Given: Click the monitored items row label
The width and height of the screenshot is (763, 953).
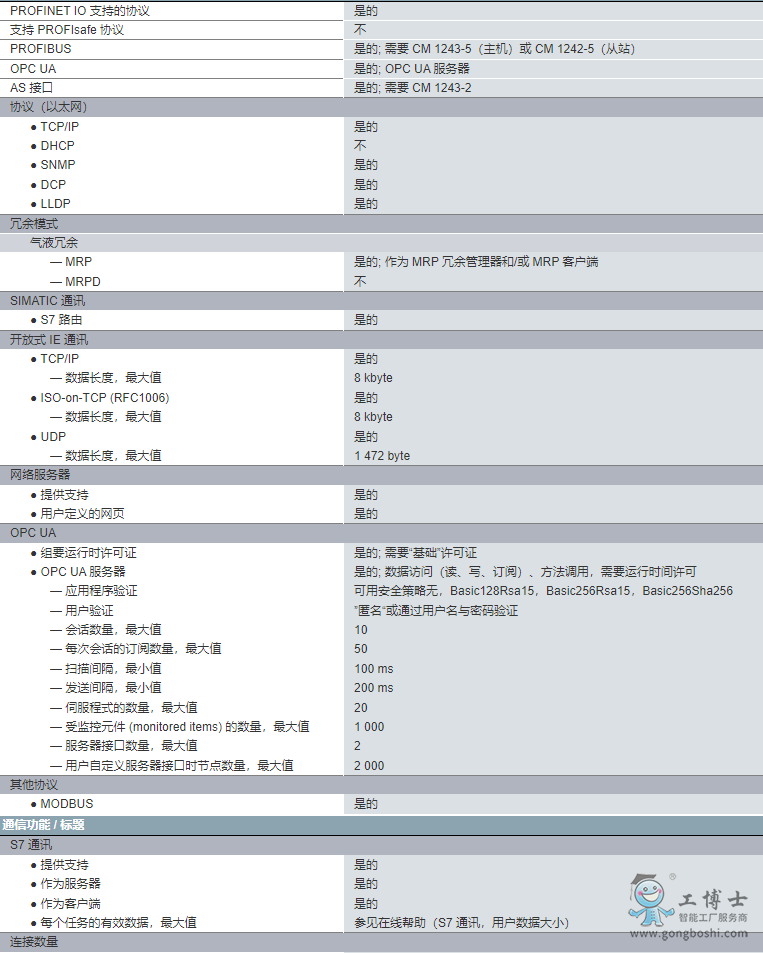Looking at the screenshot, I should (x=179, y=727).
